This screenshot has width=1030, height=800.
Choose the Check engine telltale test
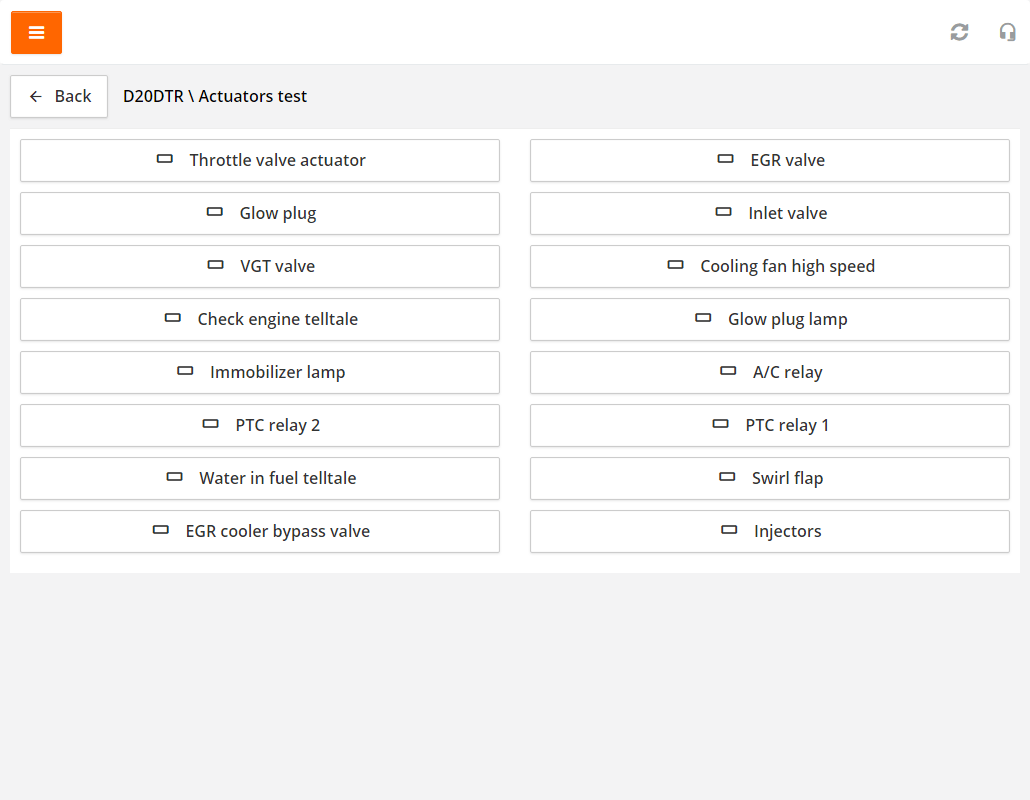click(x=260, y=319)
